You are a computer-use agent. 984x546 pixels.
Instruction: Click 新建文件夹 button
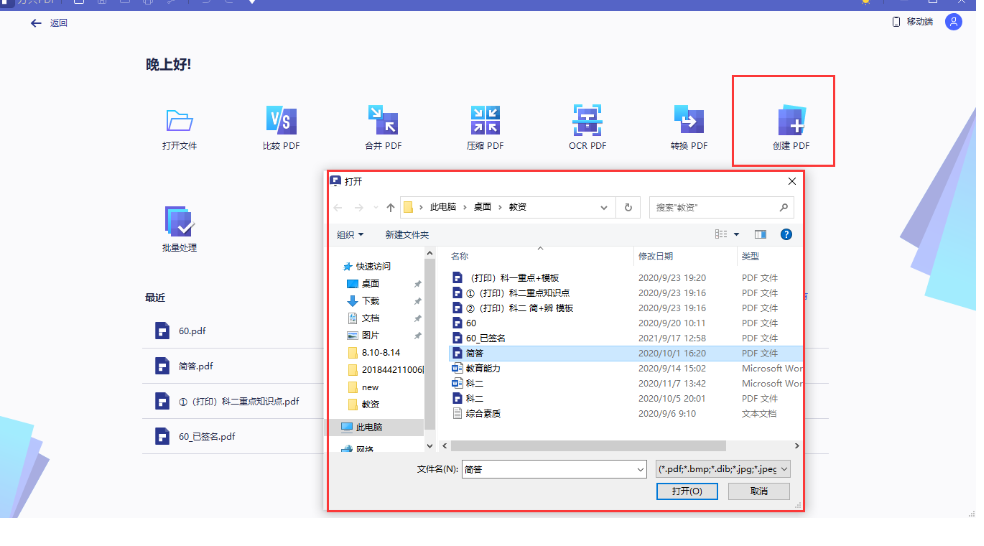tap(407, 235)
